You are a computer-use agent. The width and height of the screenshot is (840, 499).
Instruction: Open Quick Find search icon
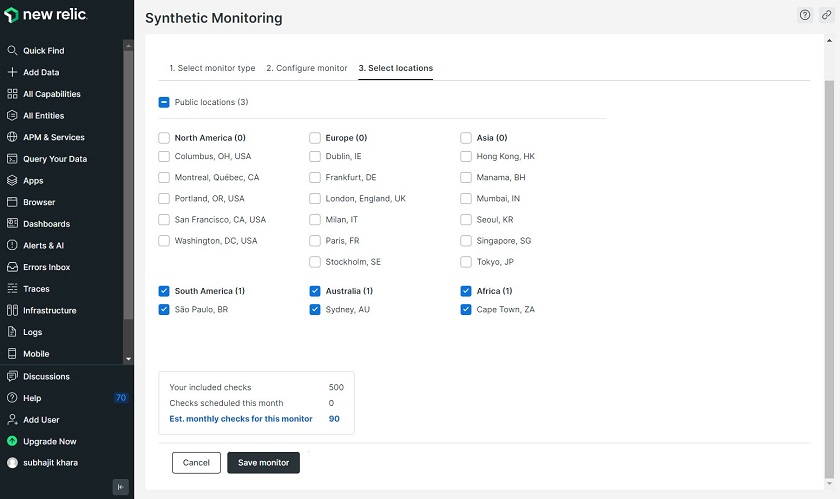(12, 50)
